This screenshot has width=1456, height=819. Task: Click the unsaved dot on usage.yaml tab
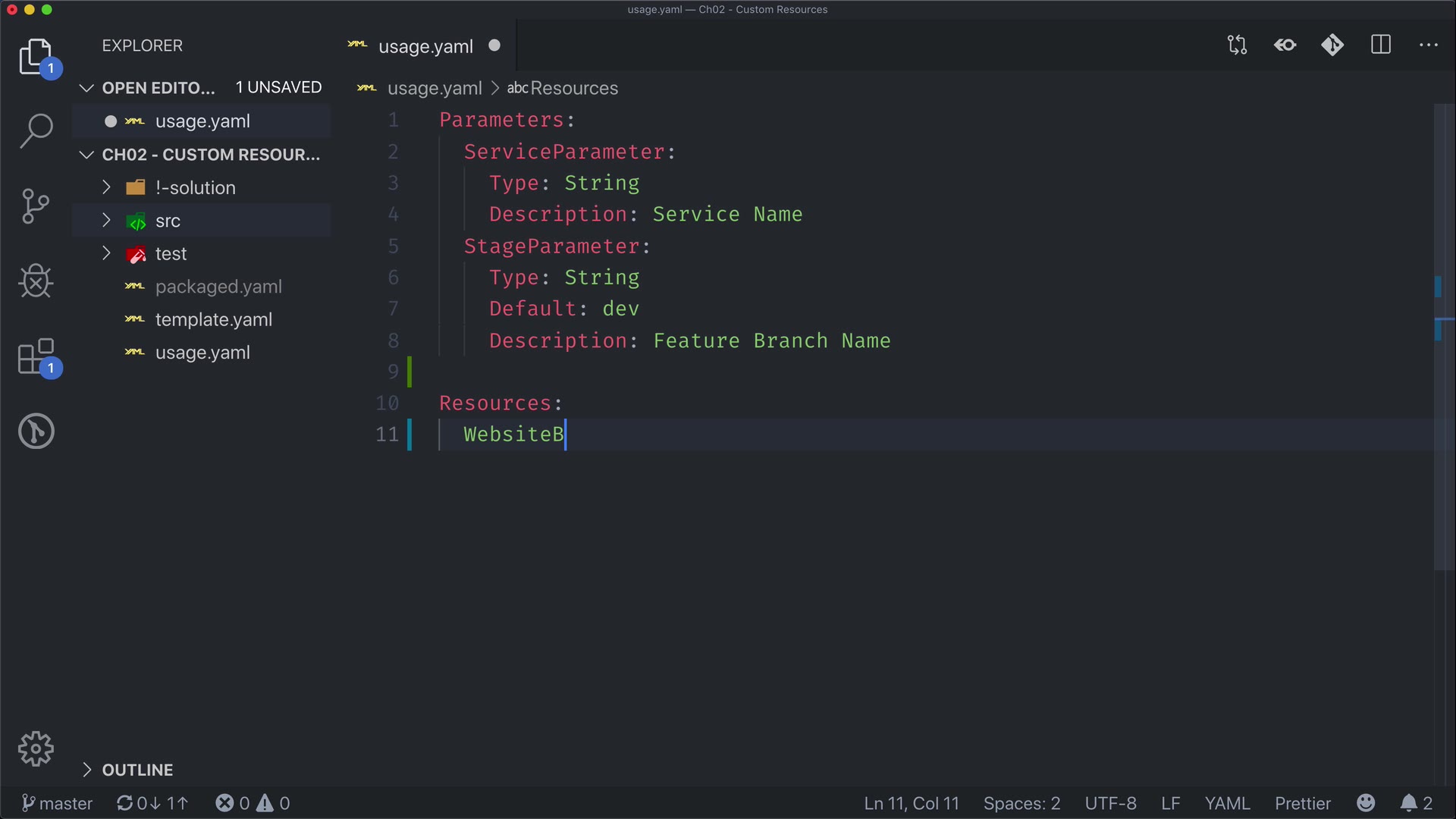[494, 45]
